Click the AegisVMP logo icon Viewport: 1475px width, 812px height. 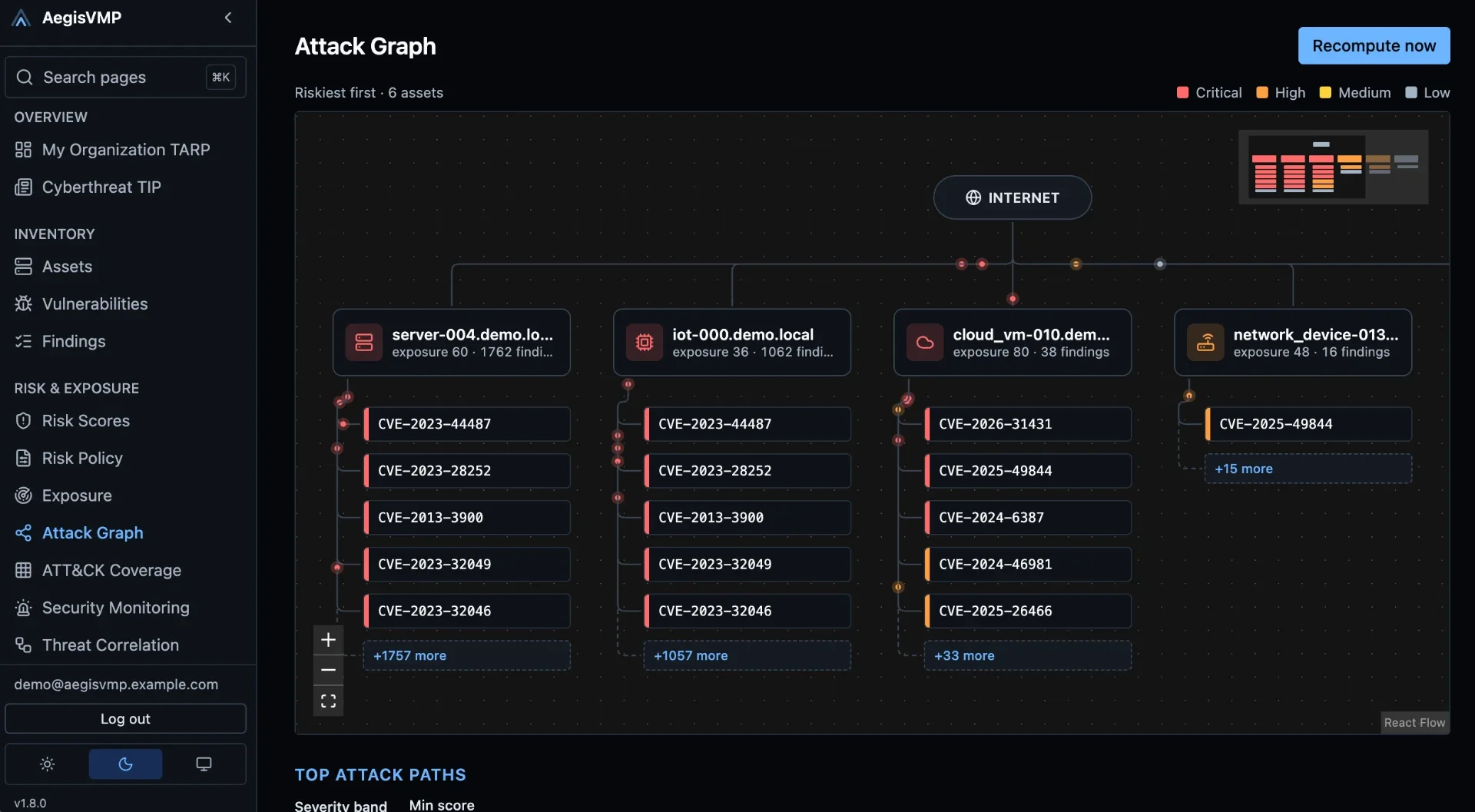[x=22, y=18]
